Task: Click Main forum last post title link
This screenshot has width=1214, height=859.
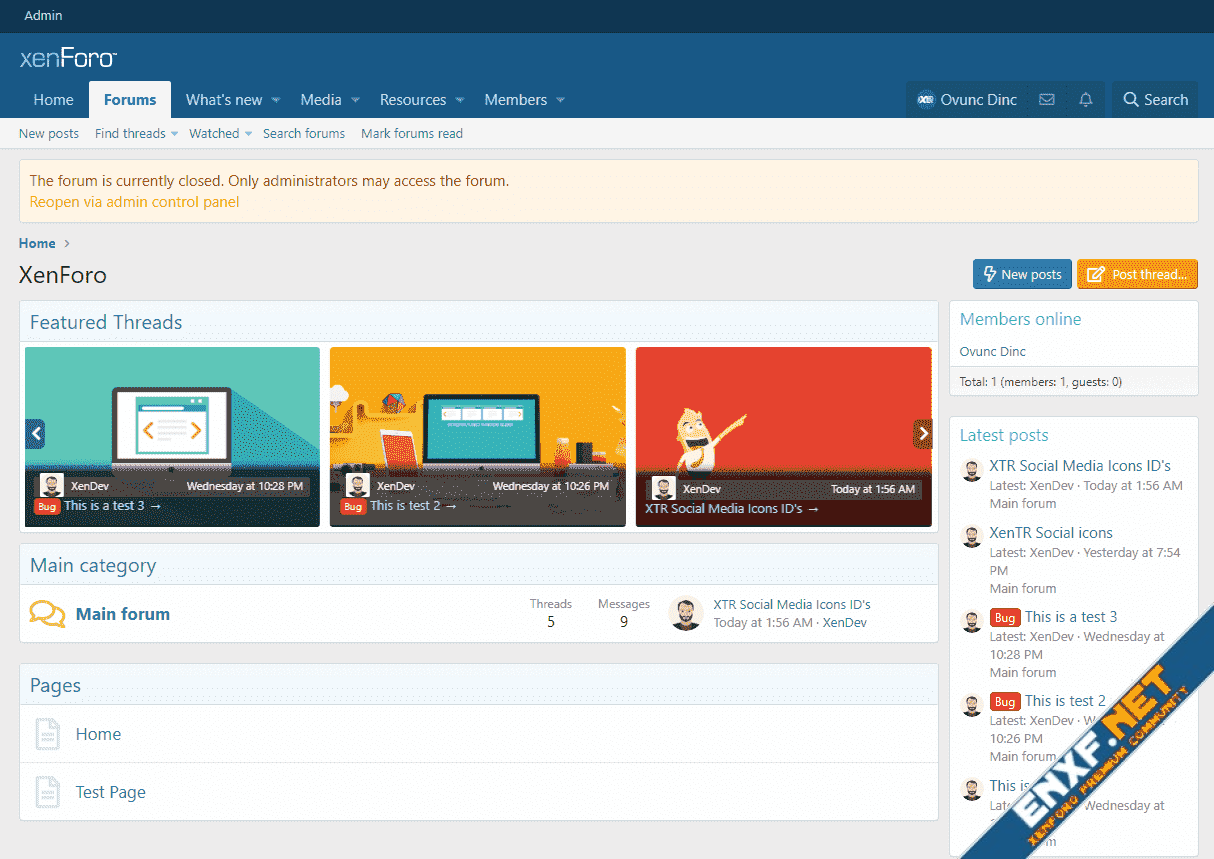Action: (x=792, y=604)
